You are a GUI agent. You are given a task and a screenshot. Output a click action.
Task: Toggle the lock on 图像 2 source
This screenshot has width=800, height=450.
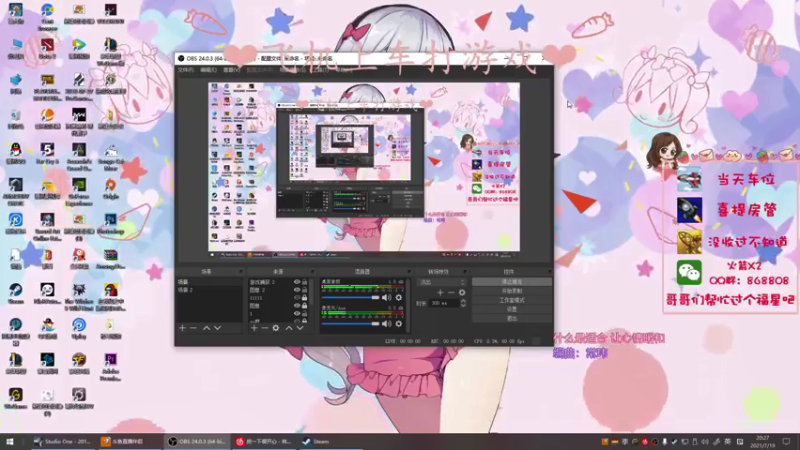305,290
